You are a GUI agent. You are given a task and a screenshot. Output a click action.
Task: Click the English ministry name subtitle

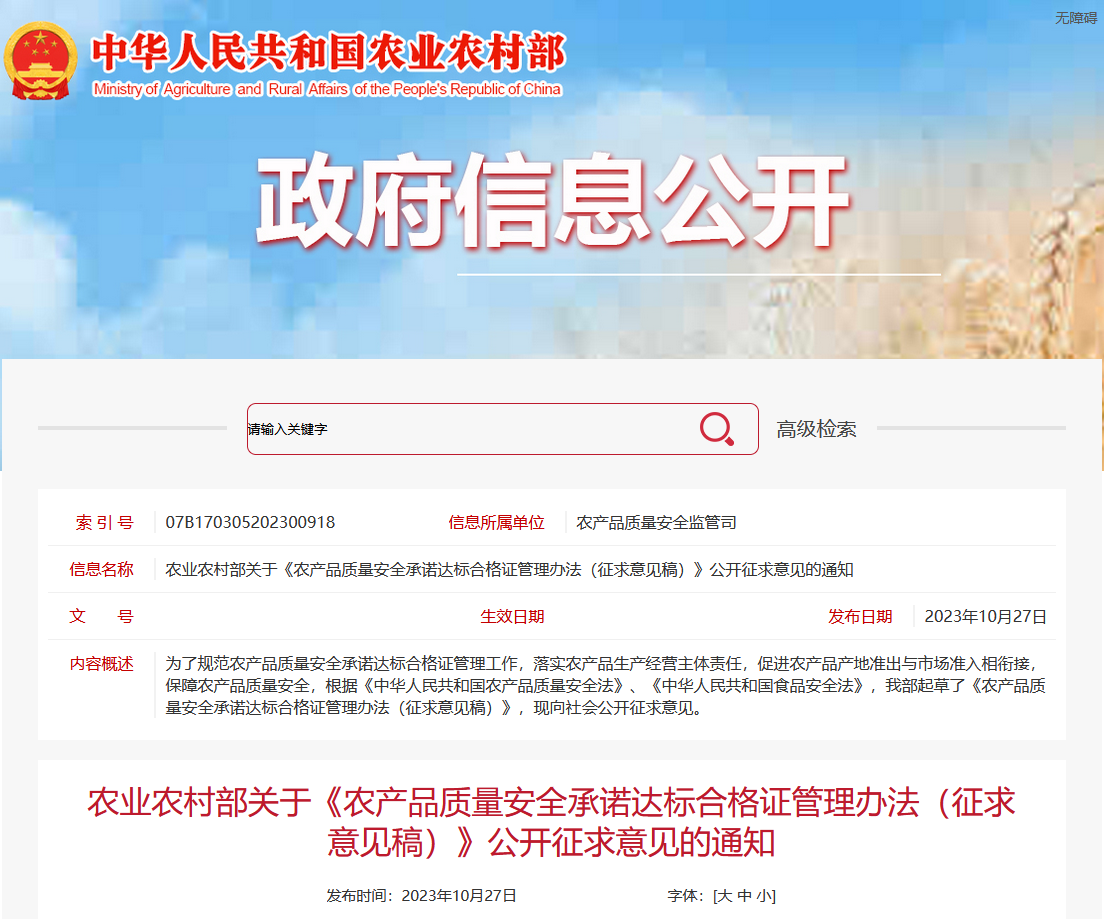327,89
